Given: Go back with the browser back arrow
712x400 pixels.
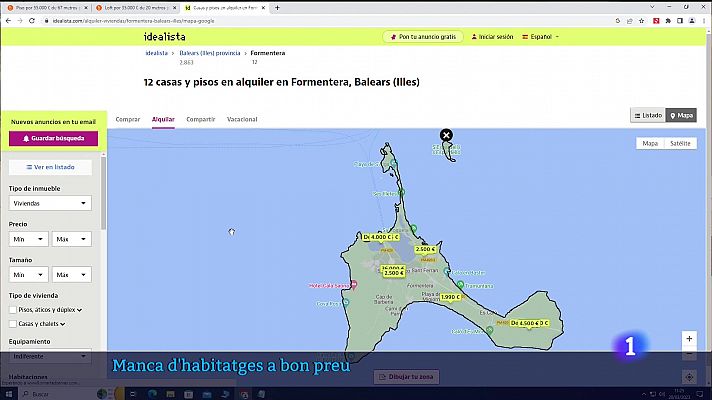Looking at the screenshot, I should coord(8,21).
